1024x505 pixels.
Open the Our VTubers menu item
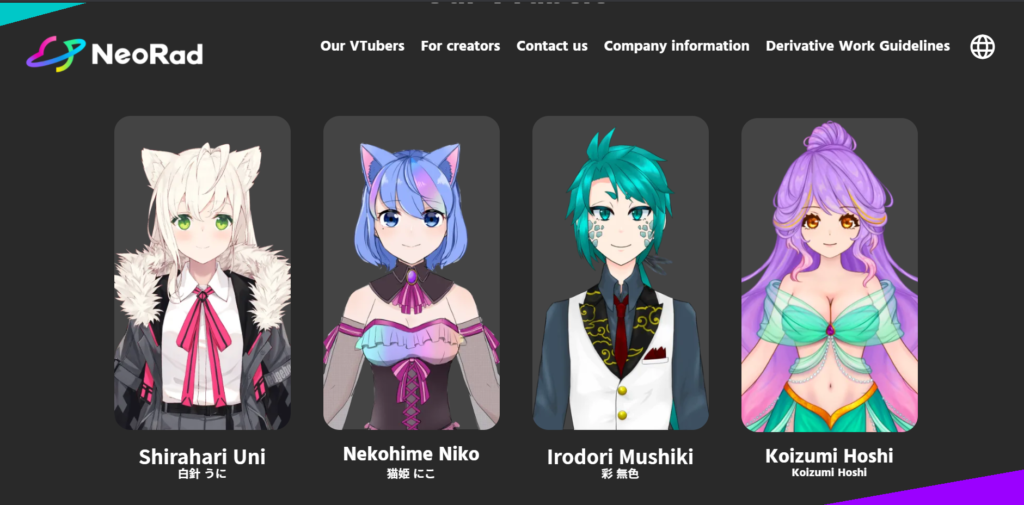[362, 46]
